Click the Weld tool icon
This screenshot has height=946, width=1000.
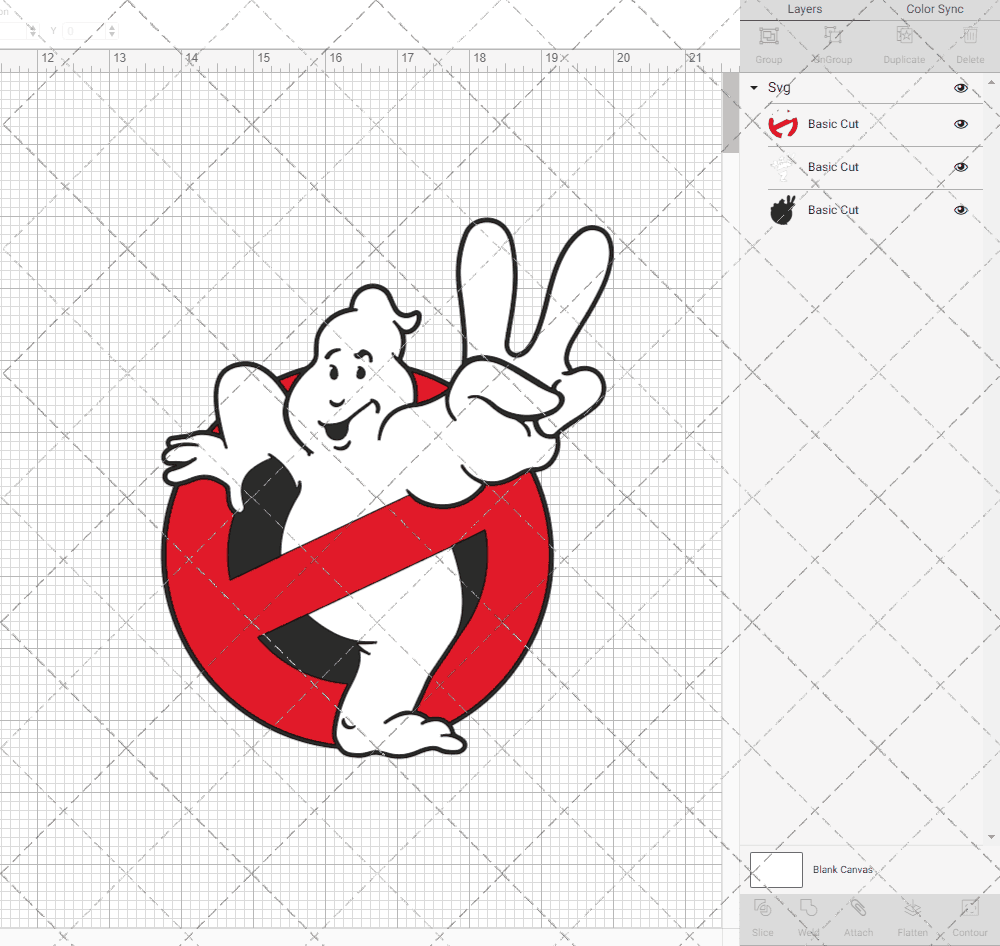pyautogui.click(x=808, y=908)
